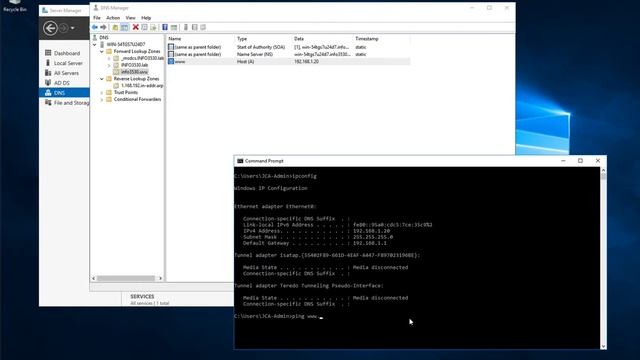Open the Action menu in DNS Manager

tap(113, 18)
